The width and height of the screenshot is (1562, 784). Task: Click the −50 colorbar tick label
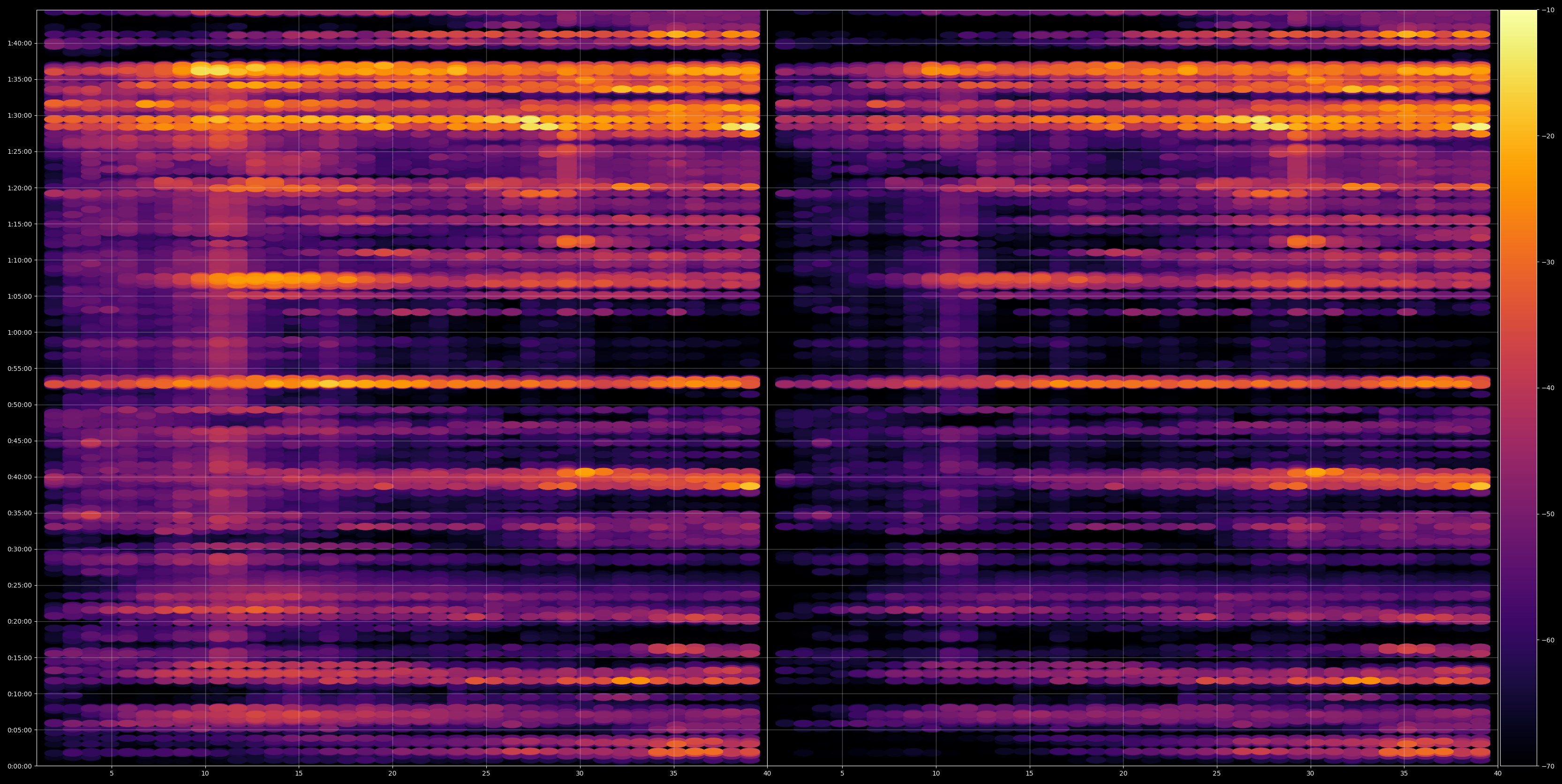pyautogui.click(x=1548, y=514)
